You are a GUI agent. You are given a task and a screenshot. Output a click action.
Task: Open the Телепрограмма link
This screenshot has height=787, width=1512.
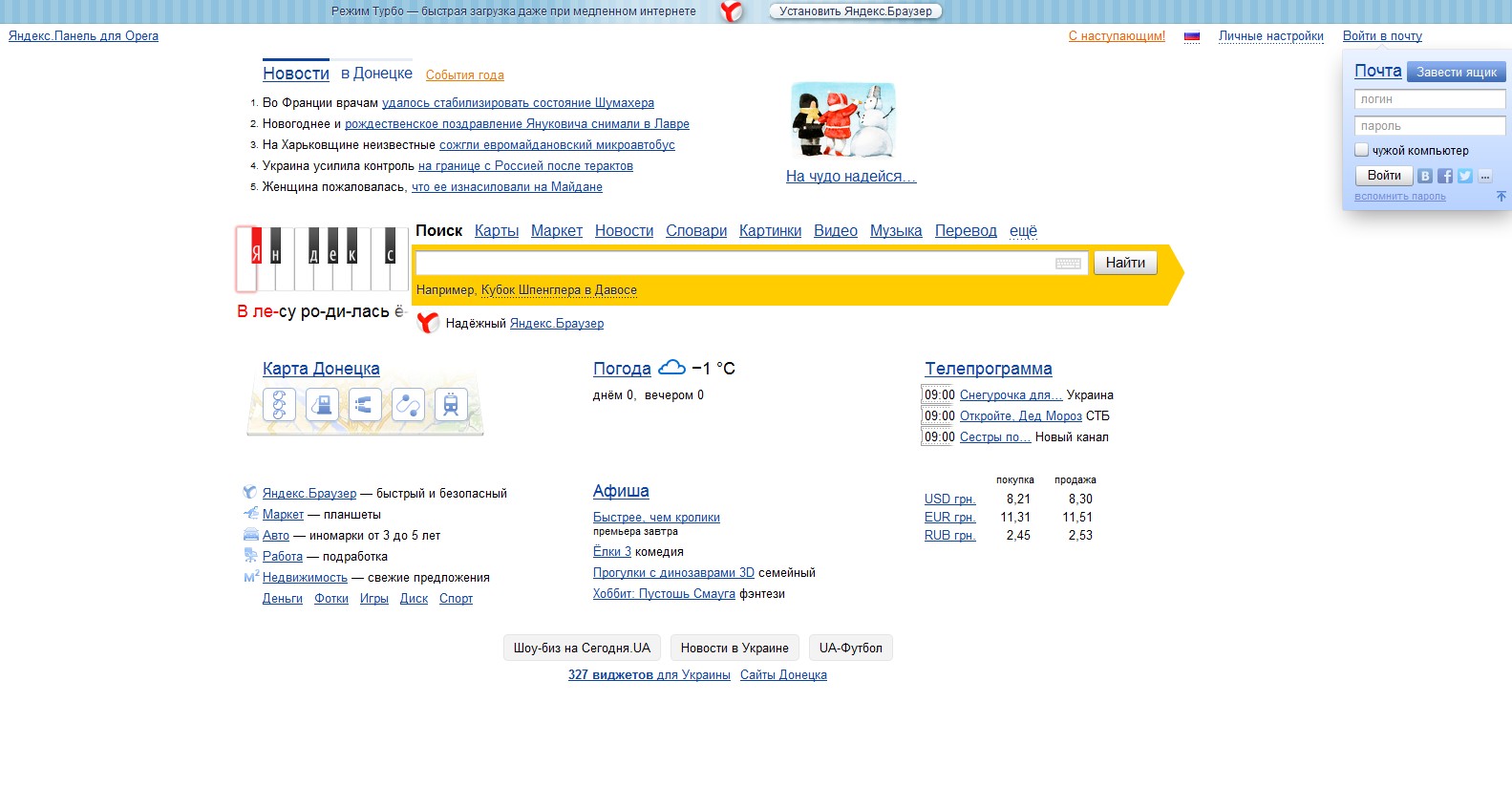[989, 369]
